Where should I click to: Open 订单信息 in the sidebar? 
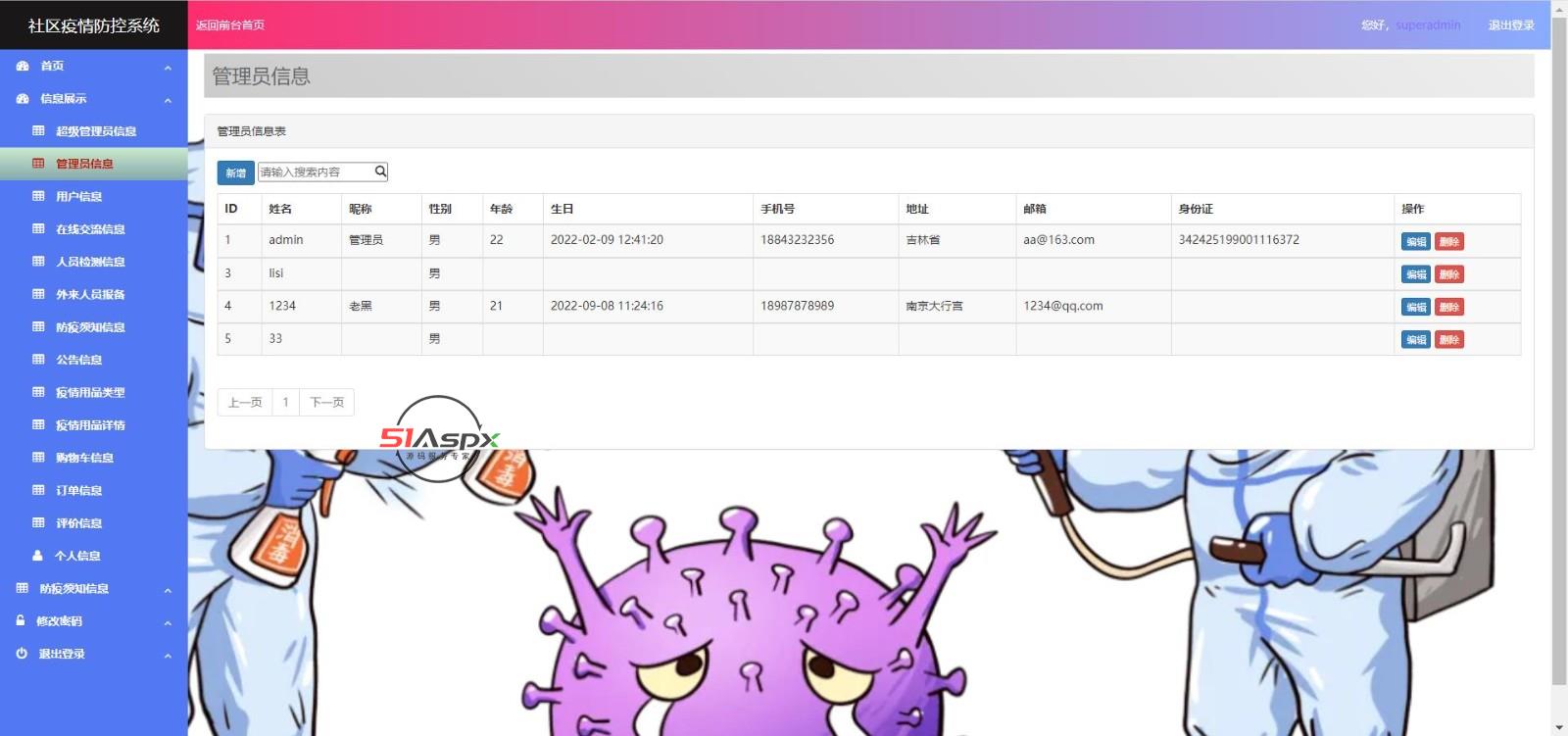click(79, 490)
